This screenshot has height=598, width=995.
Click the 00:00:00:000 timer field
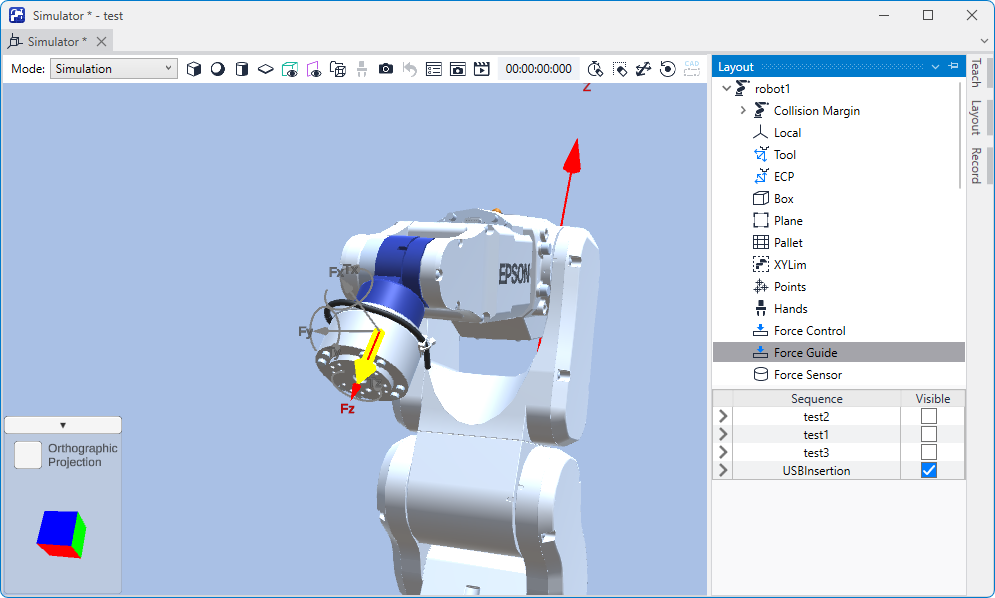[539, 69]
